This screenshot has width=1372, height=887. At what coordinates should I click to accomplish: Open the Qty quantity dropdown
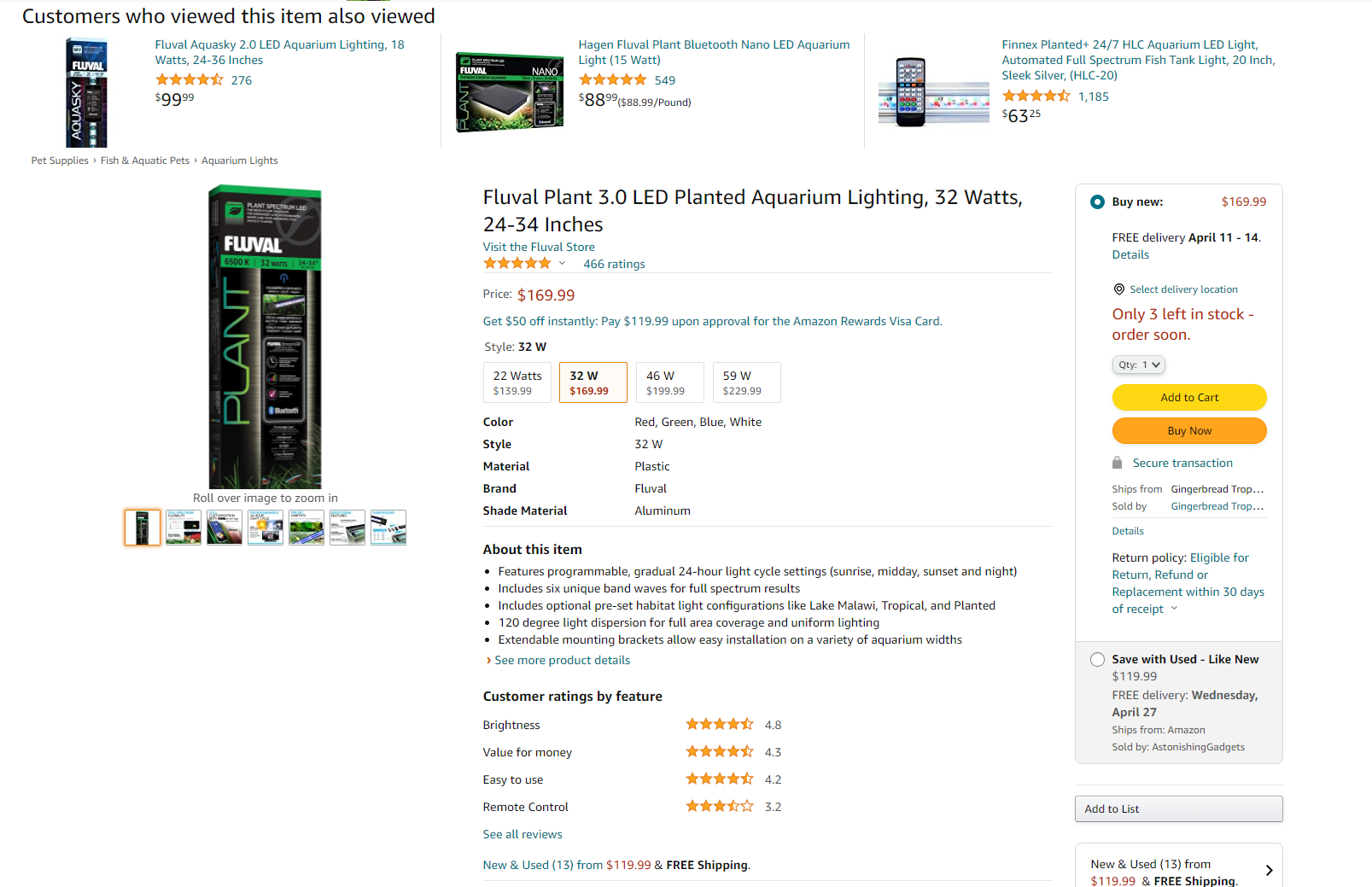(1138, 365)
